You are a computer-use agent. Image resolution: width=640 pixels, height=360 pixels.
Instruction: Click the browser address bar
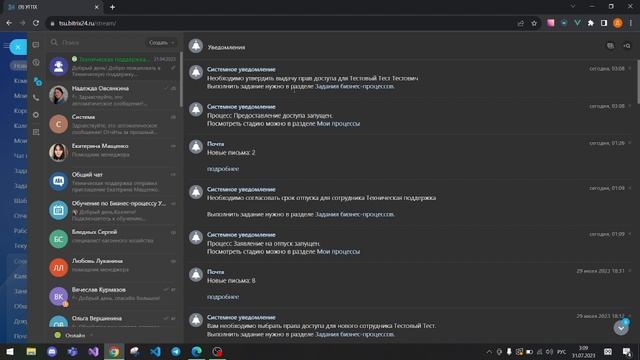click(x=282, y=23)
